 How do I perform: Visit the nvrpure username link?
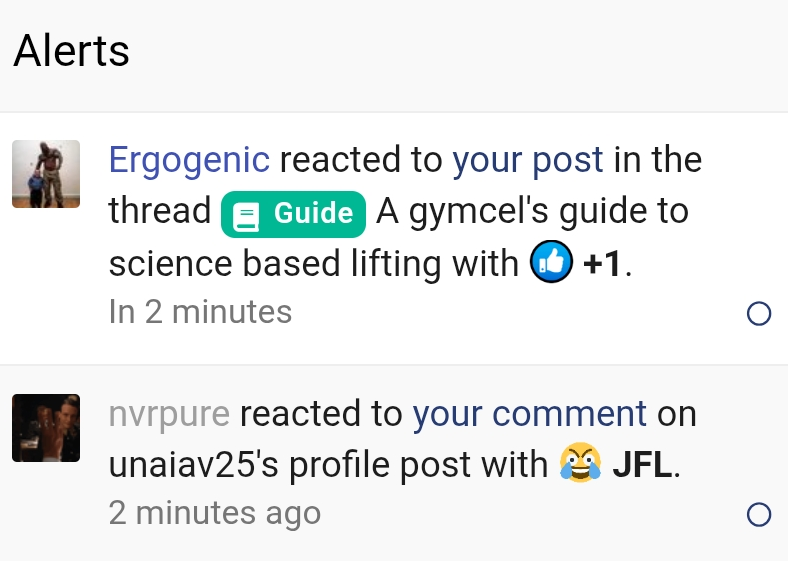169,413
